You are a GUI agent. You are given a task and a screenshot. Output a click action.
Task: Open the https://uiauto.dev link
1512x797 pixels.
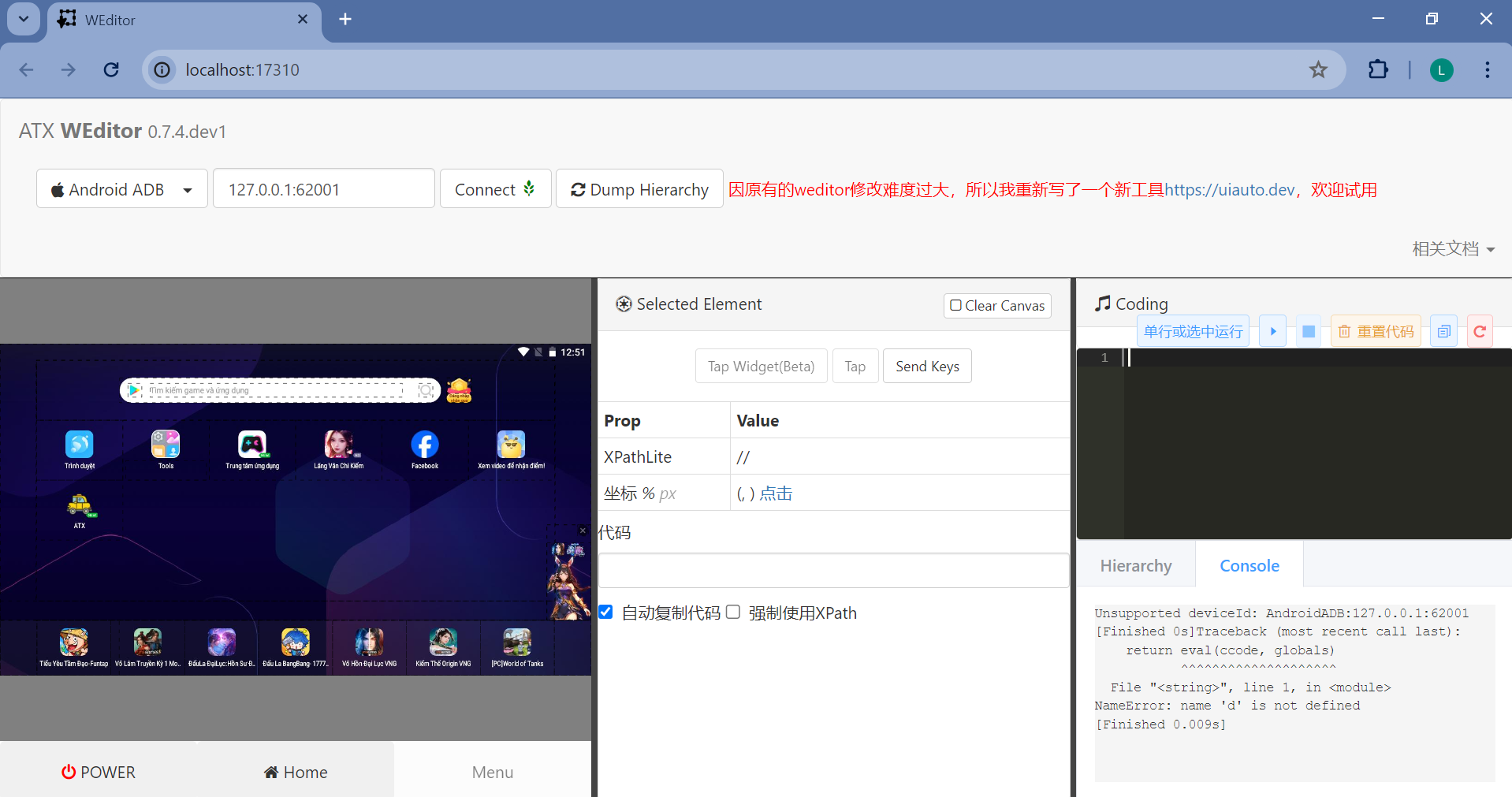(1230, 190)
